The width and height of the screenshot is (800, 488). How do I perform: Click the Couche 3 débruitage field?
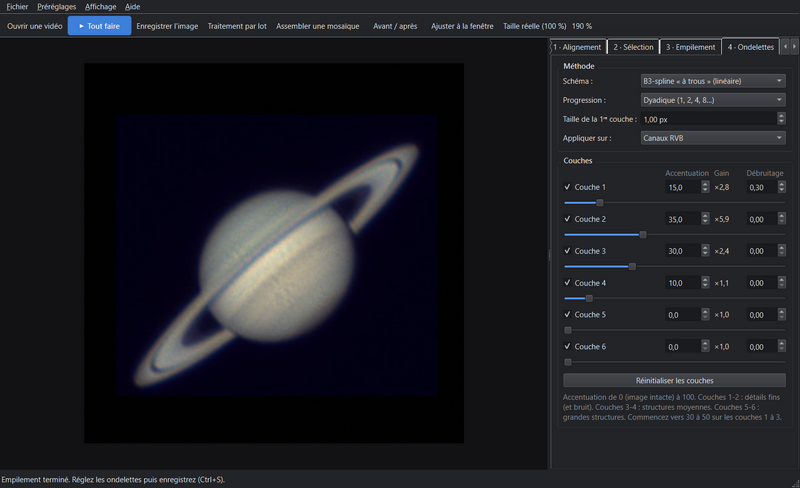(x=762, y=251)
